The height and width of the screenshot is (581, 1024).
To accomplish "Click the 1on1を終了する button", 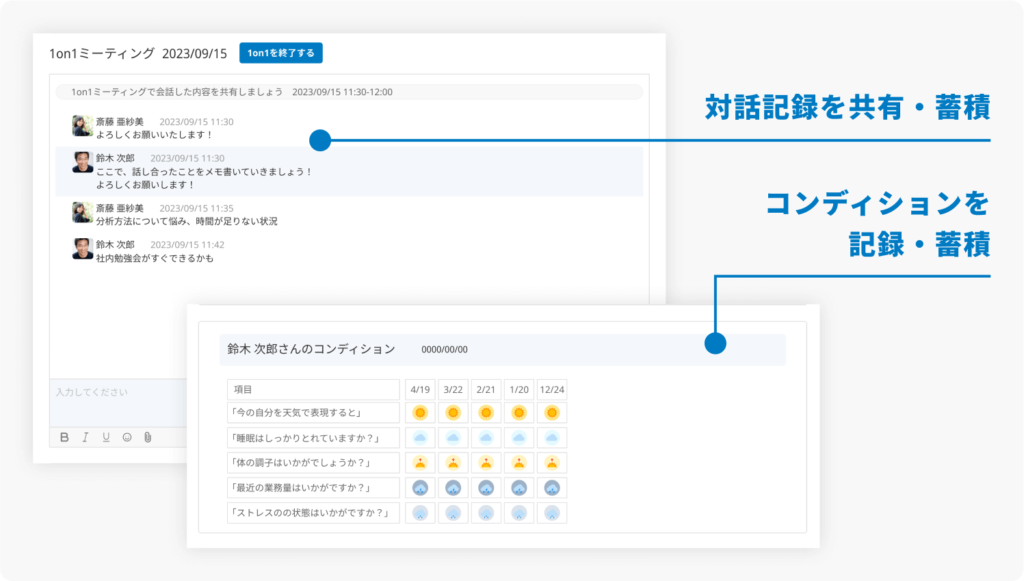I will 281,53.
